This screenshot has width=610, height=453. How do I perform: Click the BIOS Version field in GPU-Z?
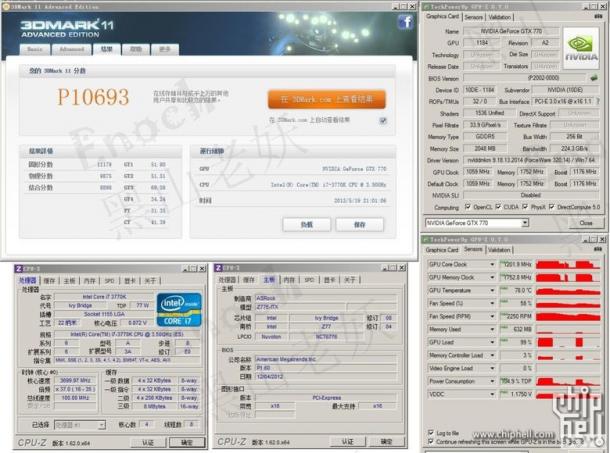[525, 78]
